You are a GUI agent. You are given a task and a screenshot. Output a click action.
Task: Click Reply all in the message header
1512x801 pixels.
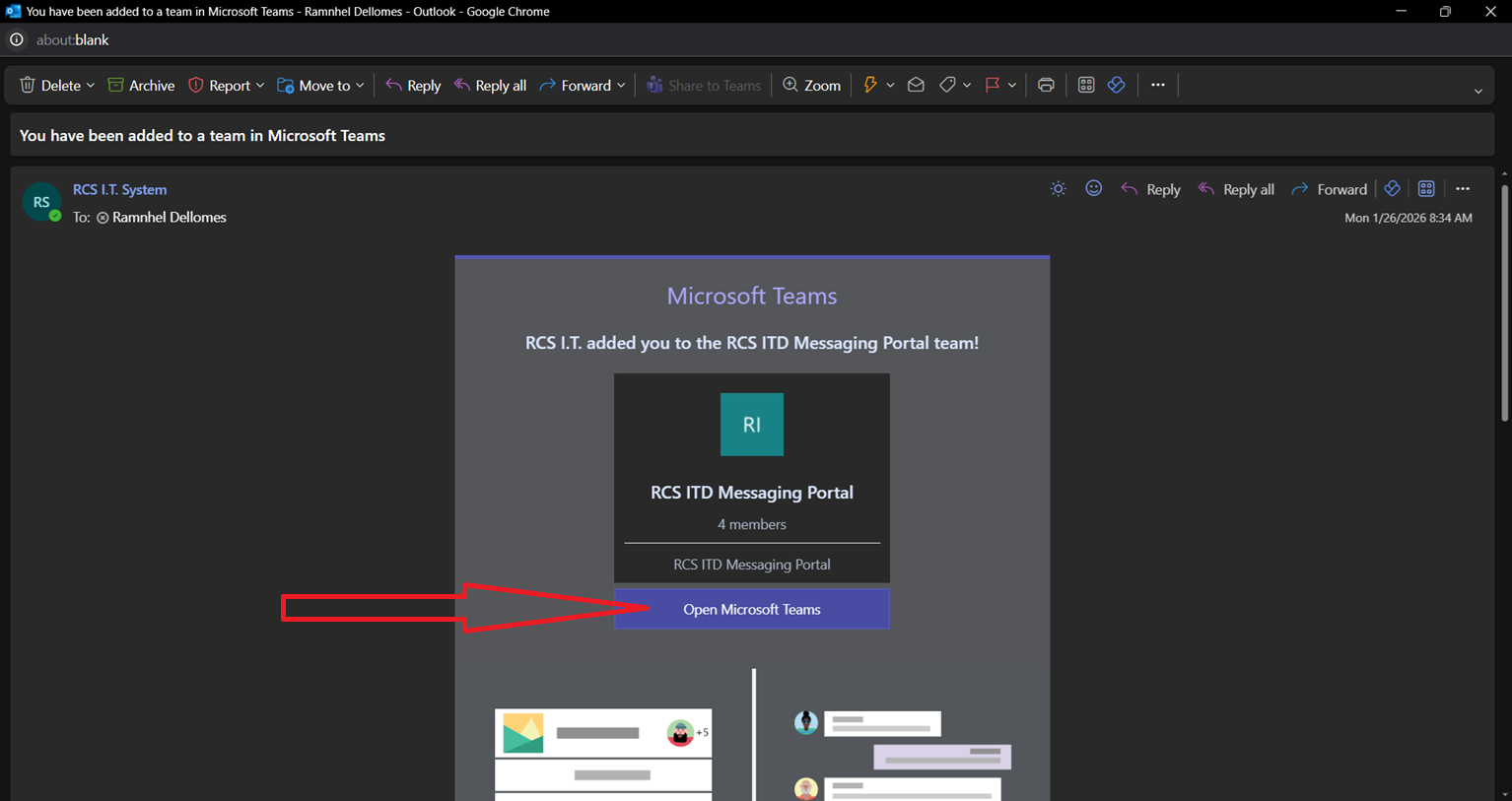(x=1236, y=189)
